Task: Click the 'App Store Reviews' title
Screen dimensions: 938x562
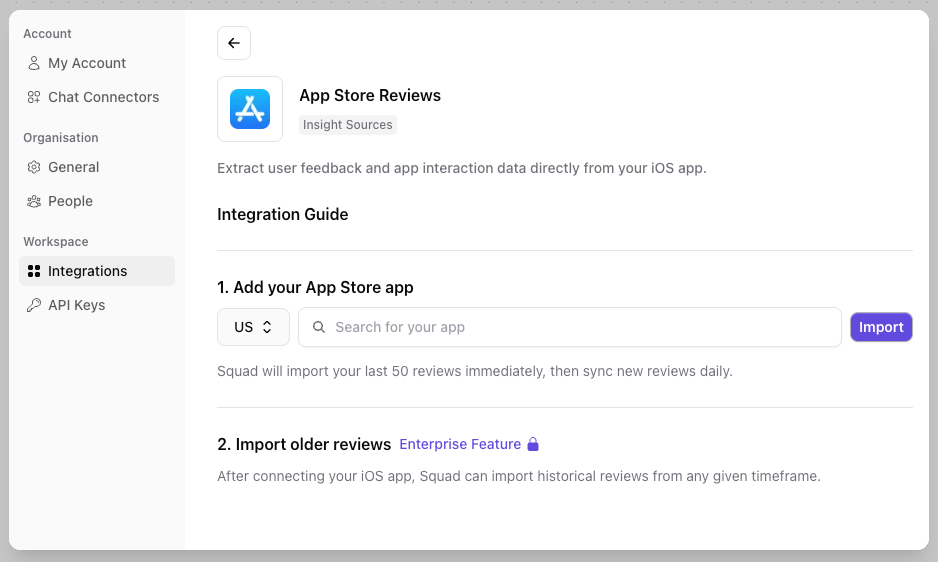Action: point(370,95)
